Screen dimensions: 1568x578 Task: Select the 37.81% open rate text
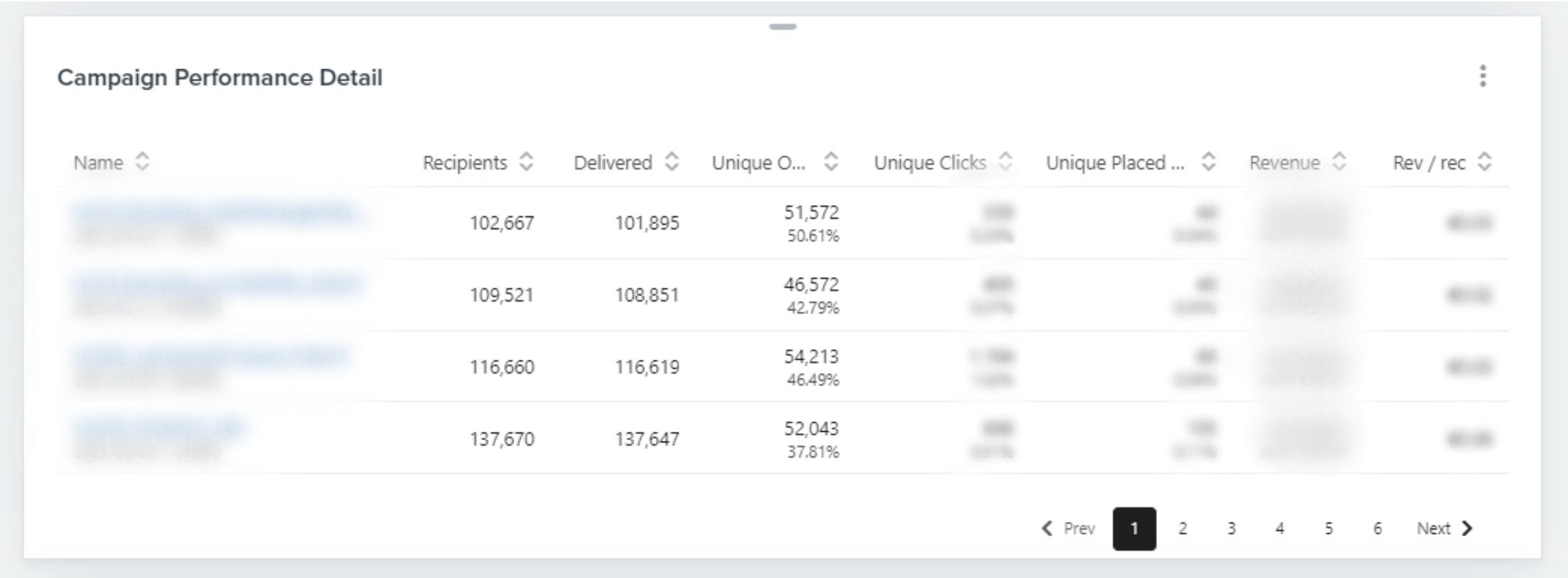(x=813, y=452)
